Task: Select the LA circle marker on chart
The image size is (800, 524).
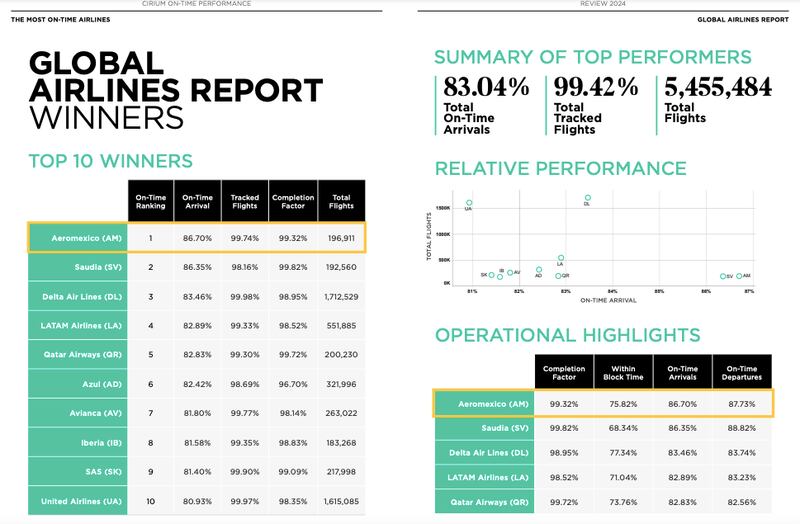Action: pos(561,258)
